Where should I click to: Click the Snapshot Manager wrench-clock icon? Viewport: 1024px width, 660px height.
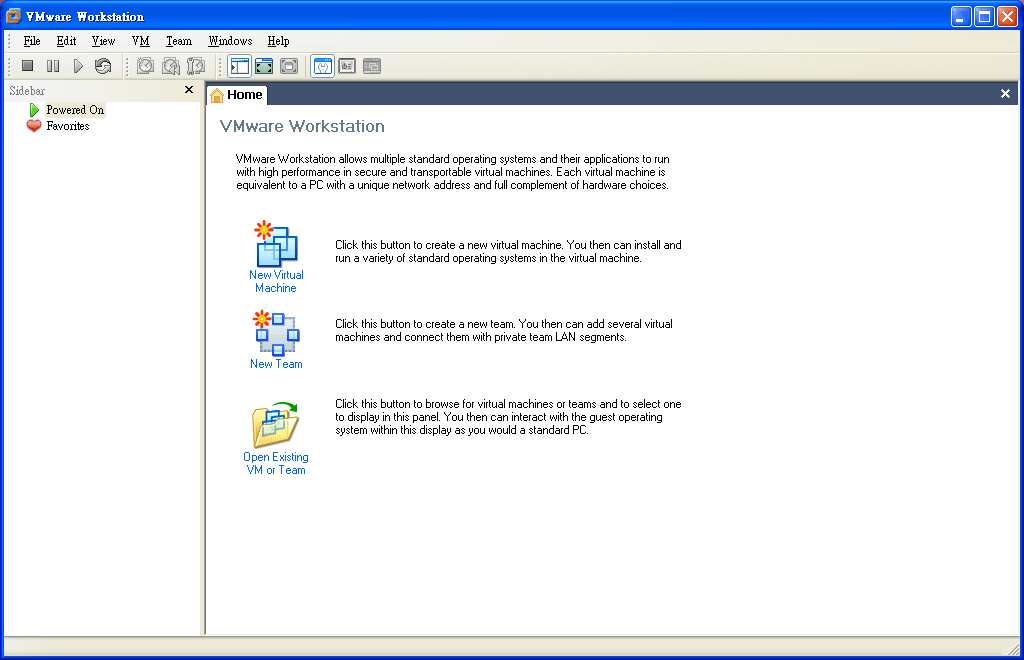[x=196, y=66]
